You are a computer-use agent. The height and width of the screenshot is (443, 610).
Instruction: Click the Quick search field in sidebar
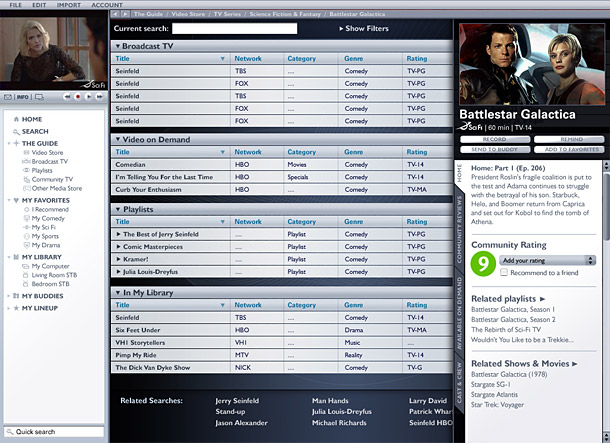point(54,432)
